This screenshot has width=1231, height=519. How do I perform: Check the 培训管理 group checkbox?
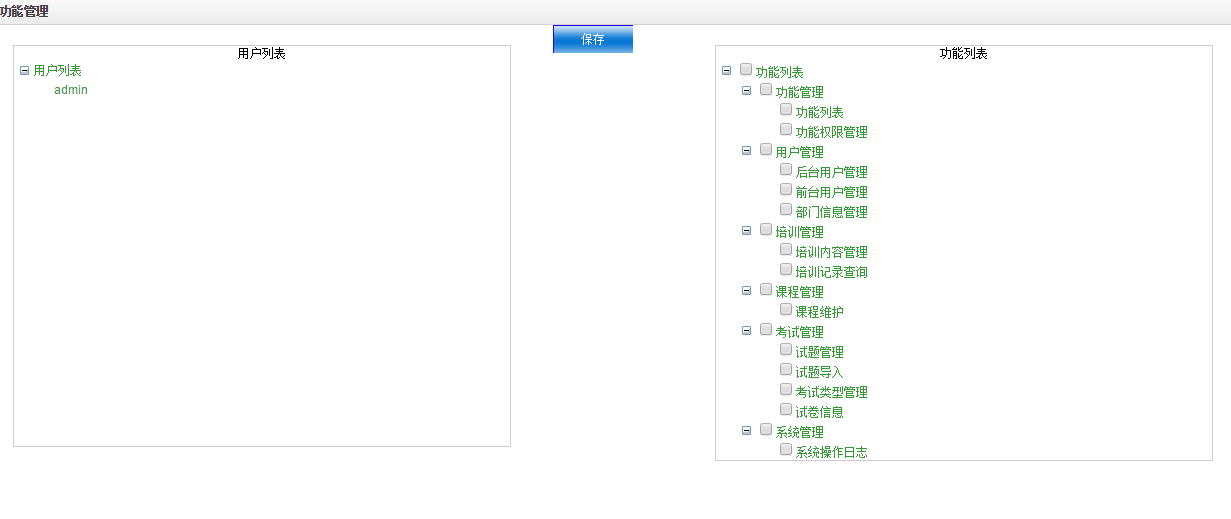coord(766,230)
